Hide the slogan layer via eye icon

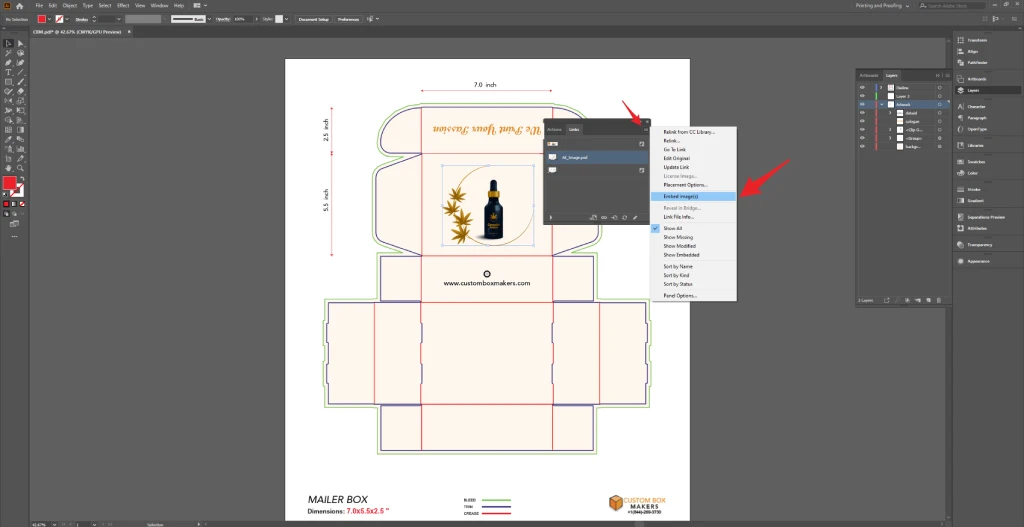click(x=861, y=121)
